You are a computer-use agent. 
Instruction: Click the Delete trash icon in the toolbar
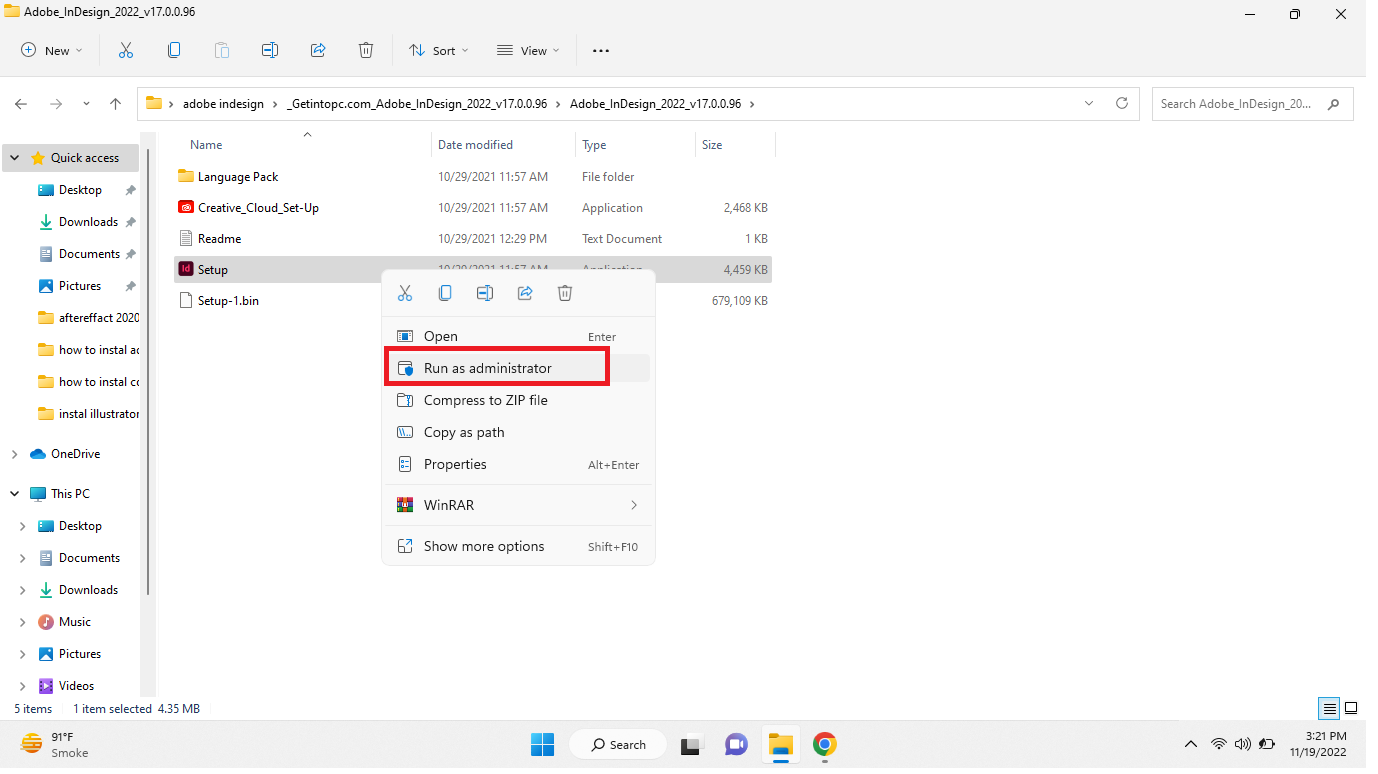(x=366, y=50)
